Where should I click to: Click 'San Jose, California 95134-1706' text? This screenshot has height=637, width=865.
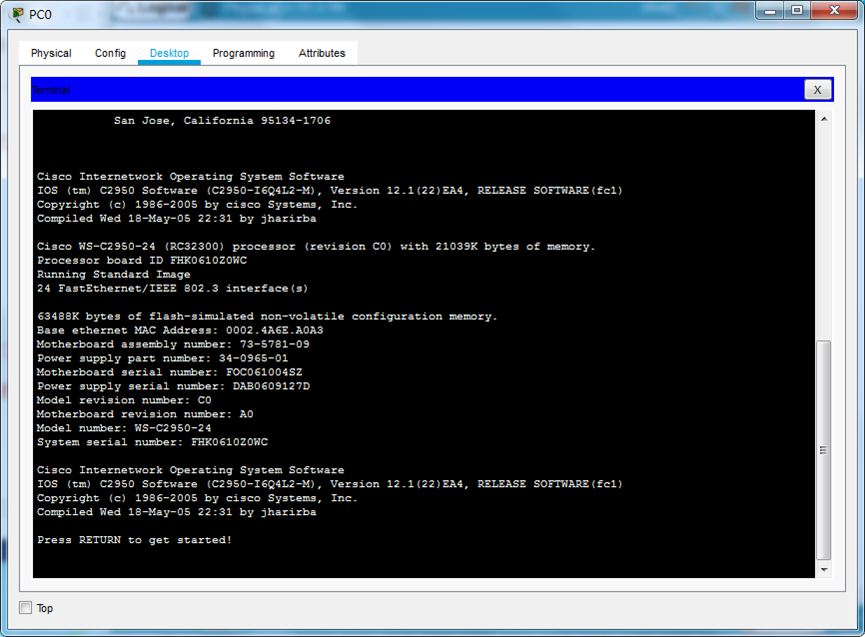coord(222,121)
